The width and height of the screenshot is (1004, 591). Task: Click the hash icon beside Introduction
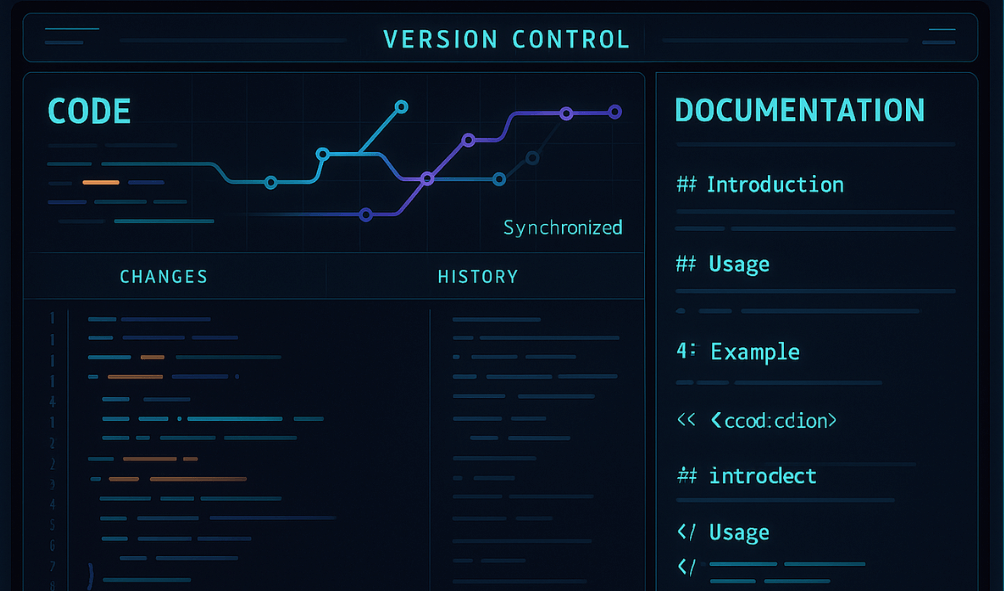686,185
